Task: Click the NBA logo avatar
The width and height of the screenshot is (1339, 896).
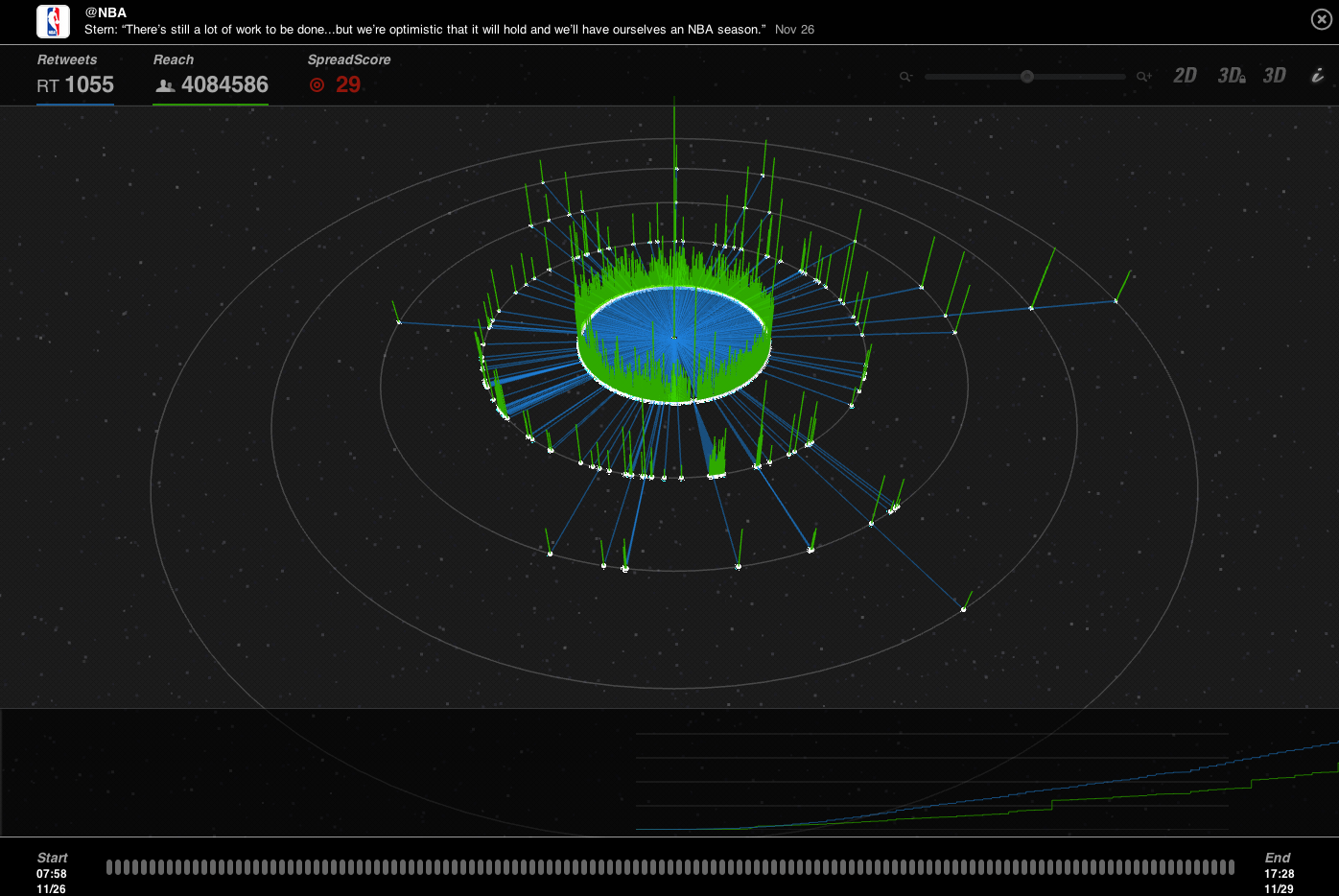Action: [x=53, y=21]
